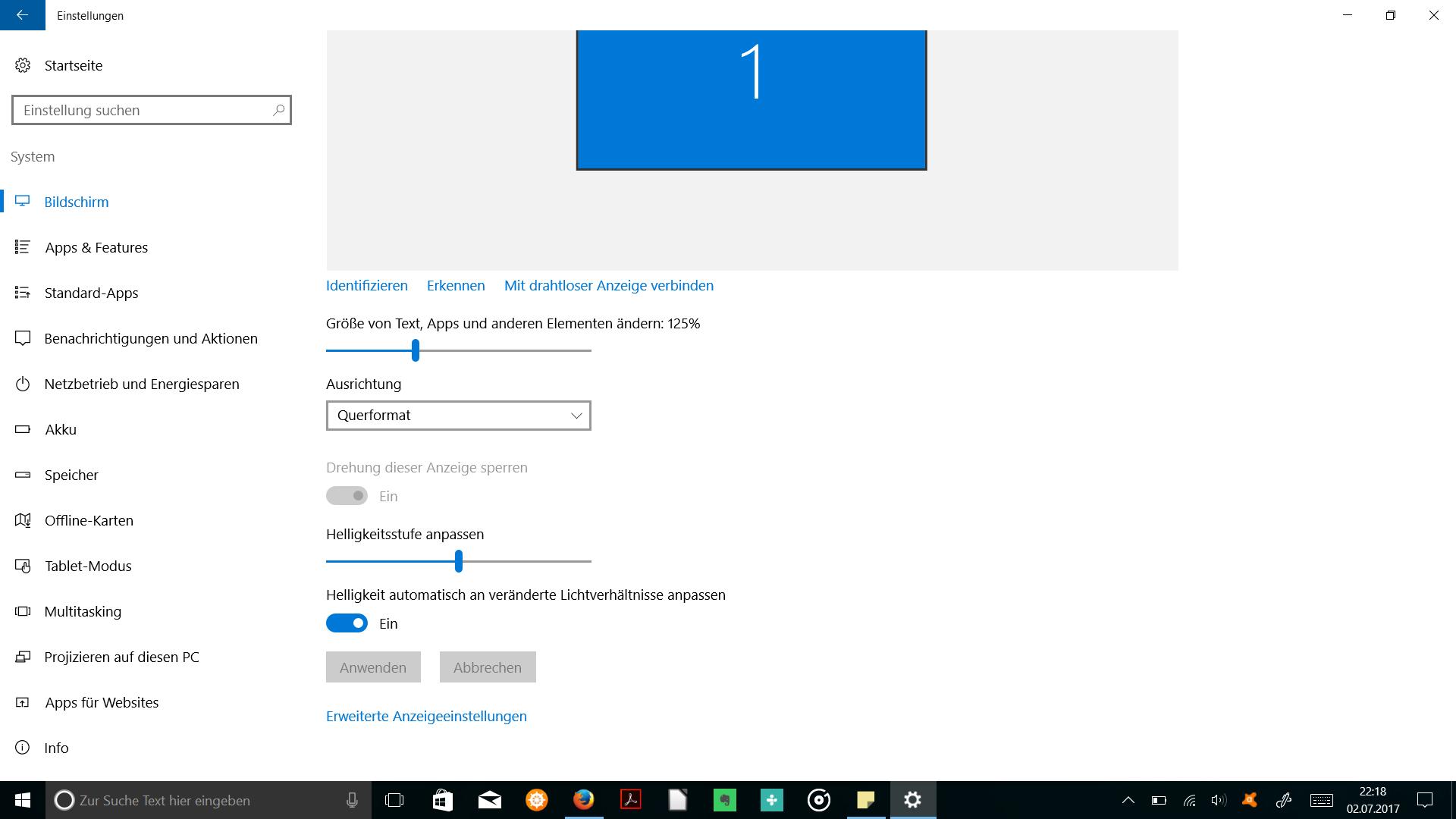Open Firefox from the taskbar
This screenshot has height=819, width=1456.
coord(583,800)
